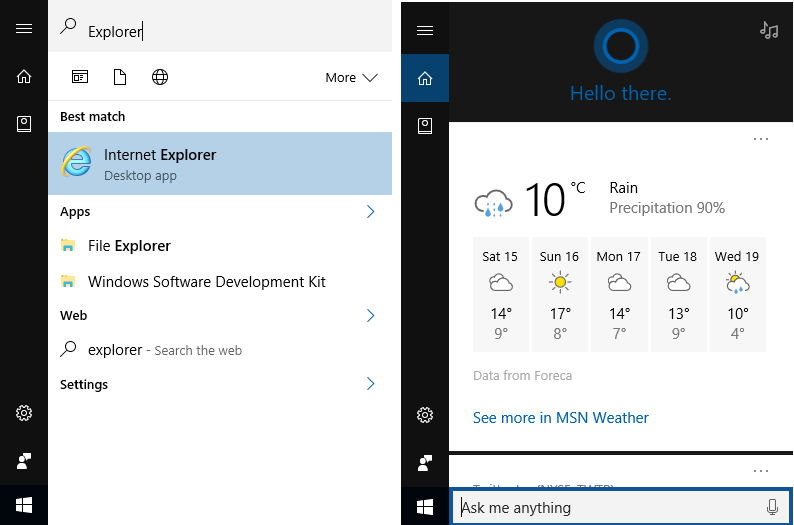
Task: Open Settings gear in left search panel
Action: [24, 413]
